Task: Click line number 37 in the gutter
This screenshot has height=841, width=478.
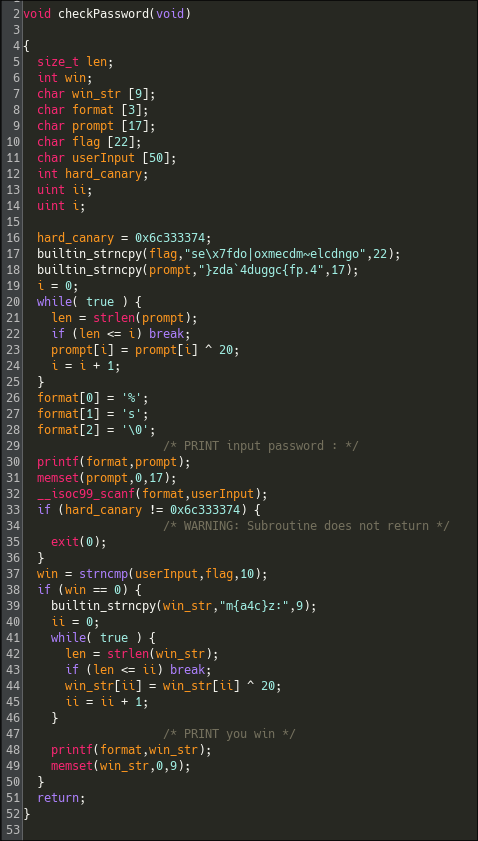Action: (x=13, y=574)
